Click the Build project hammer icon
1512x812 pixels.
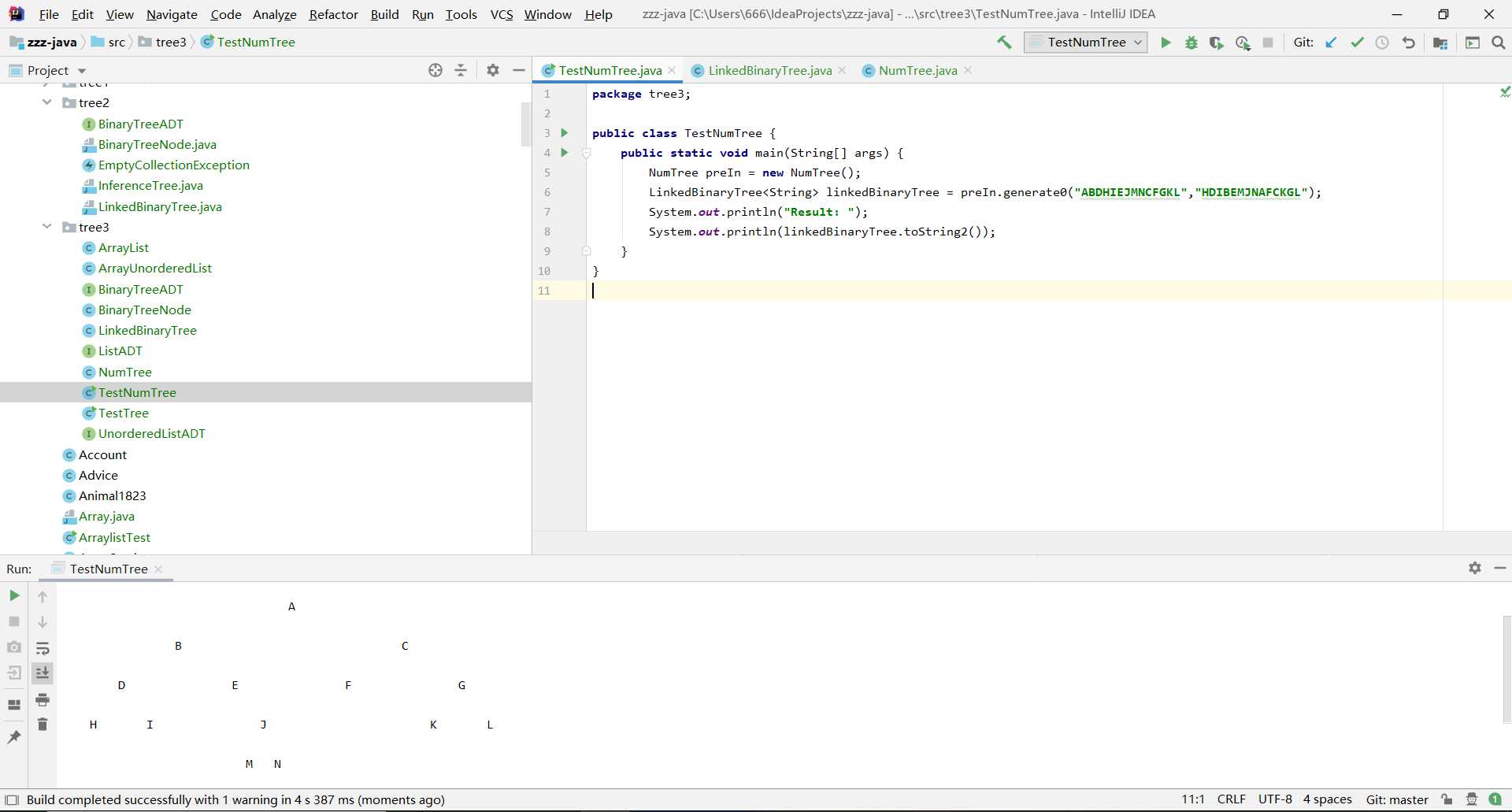(1004, 43)
